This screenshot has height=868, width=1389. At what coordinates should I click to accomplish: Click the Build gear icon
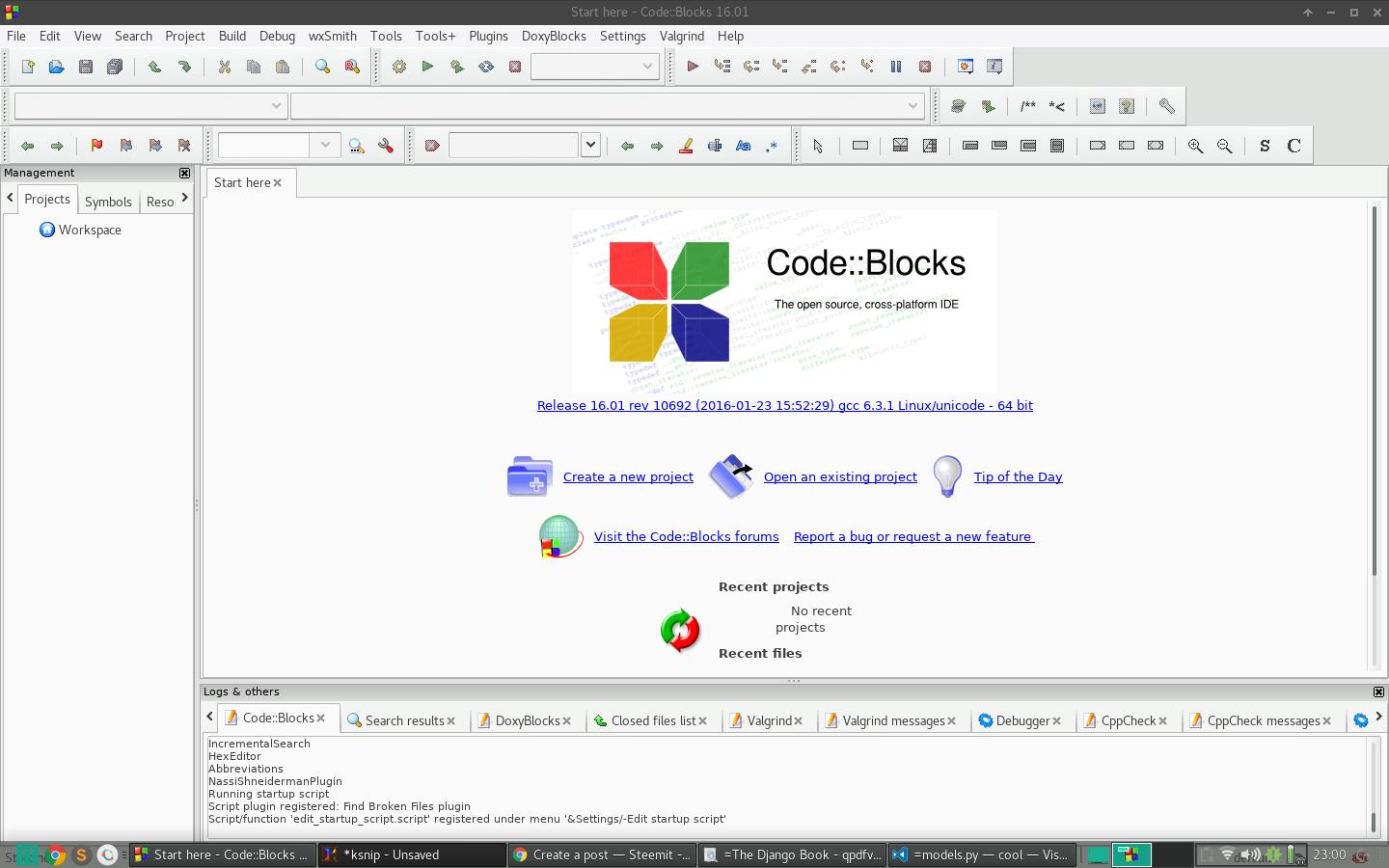398,67
